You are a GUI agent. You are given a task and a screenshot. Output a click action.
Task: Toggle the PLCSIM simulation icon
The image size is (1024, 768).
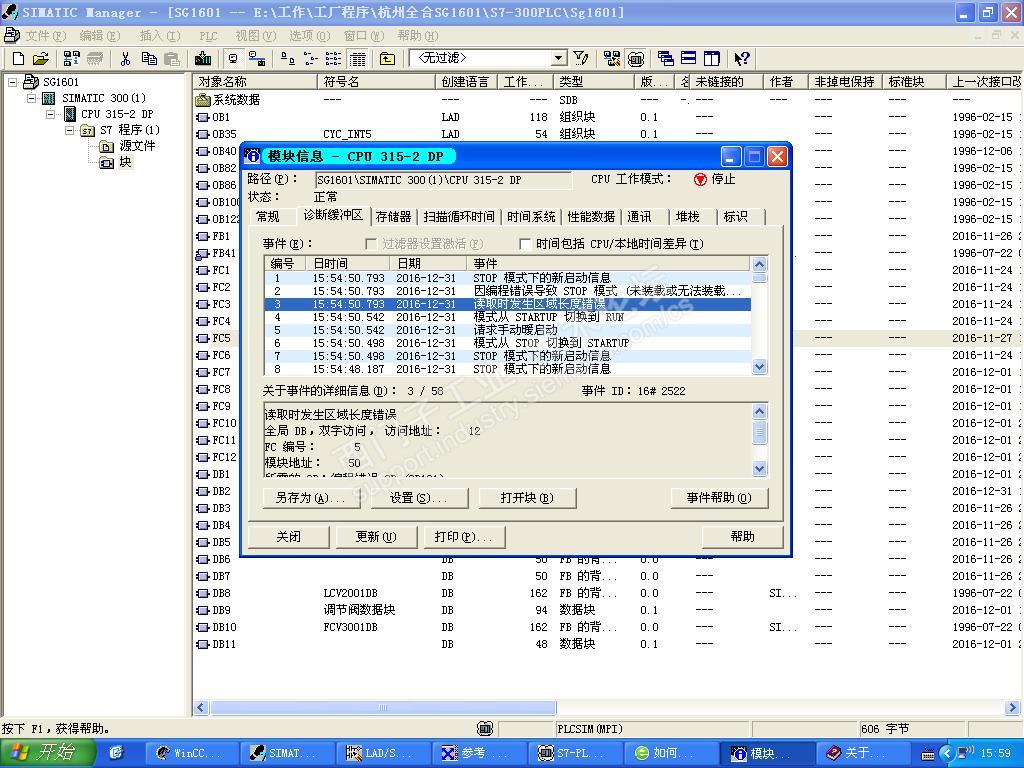coord(635,59)
